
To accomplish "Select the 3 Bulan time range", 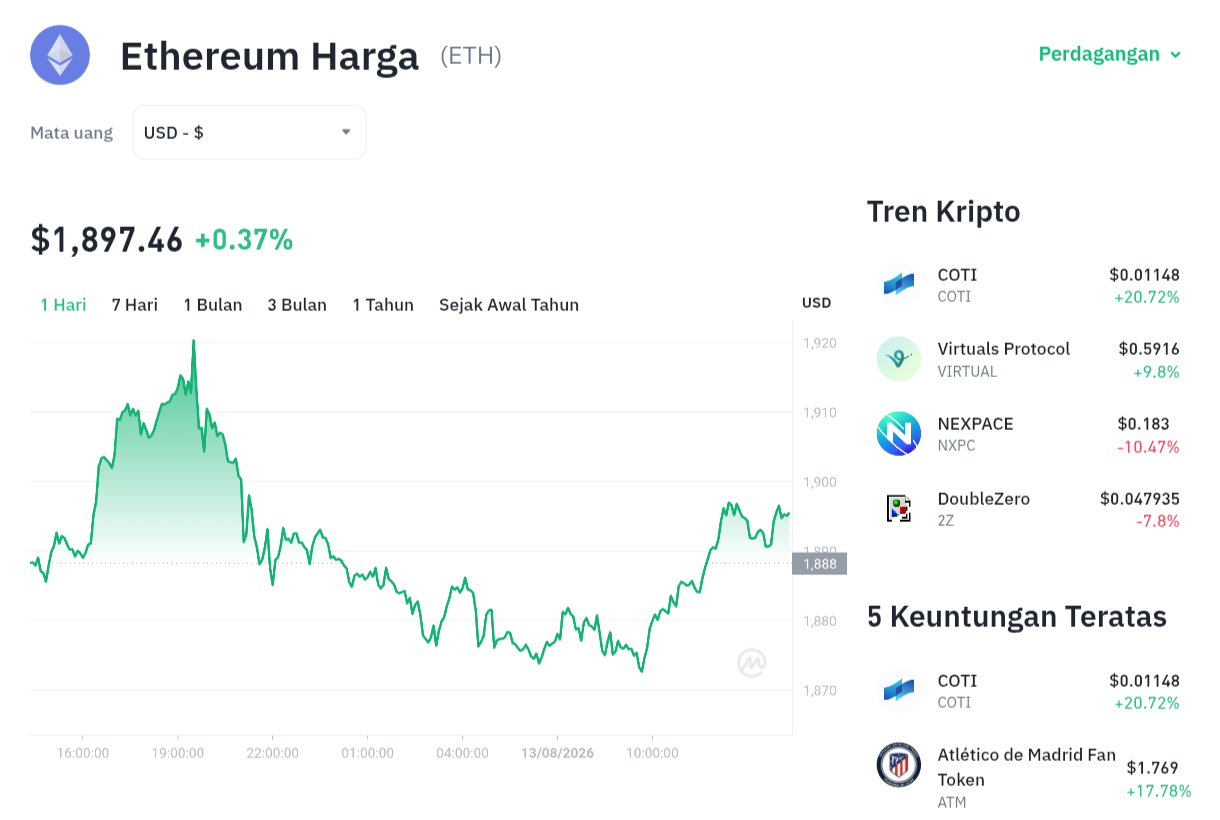I will click(297, 305).
